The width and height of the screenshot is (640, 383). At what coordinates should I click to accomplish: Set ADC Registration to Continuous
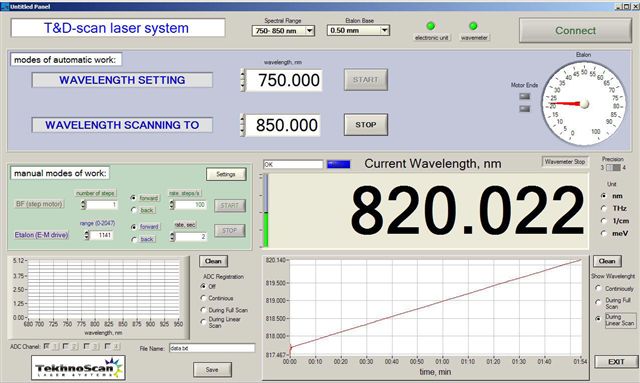(x=203, y=298)
